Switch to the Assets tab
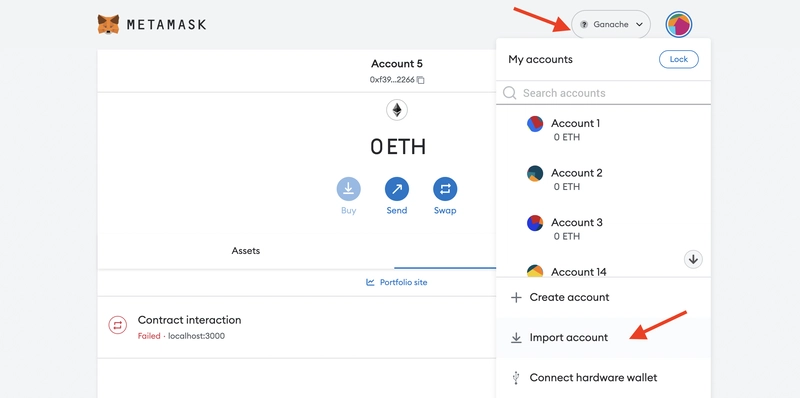Viewport: 800px width, 398px height. point(245,251)
